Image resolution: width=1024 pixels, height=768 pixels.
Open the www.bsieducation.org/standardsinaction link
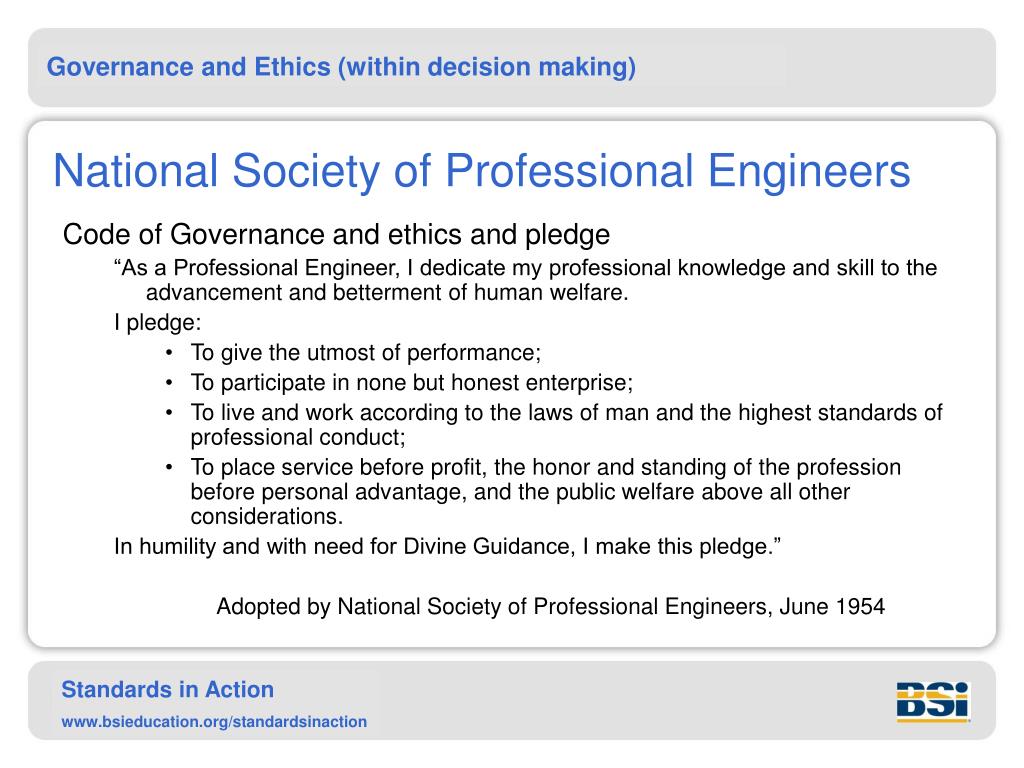tap(214, 722)
